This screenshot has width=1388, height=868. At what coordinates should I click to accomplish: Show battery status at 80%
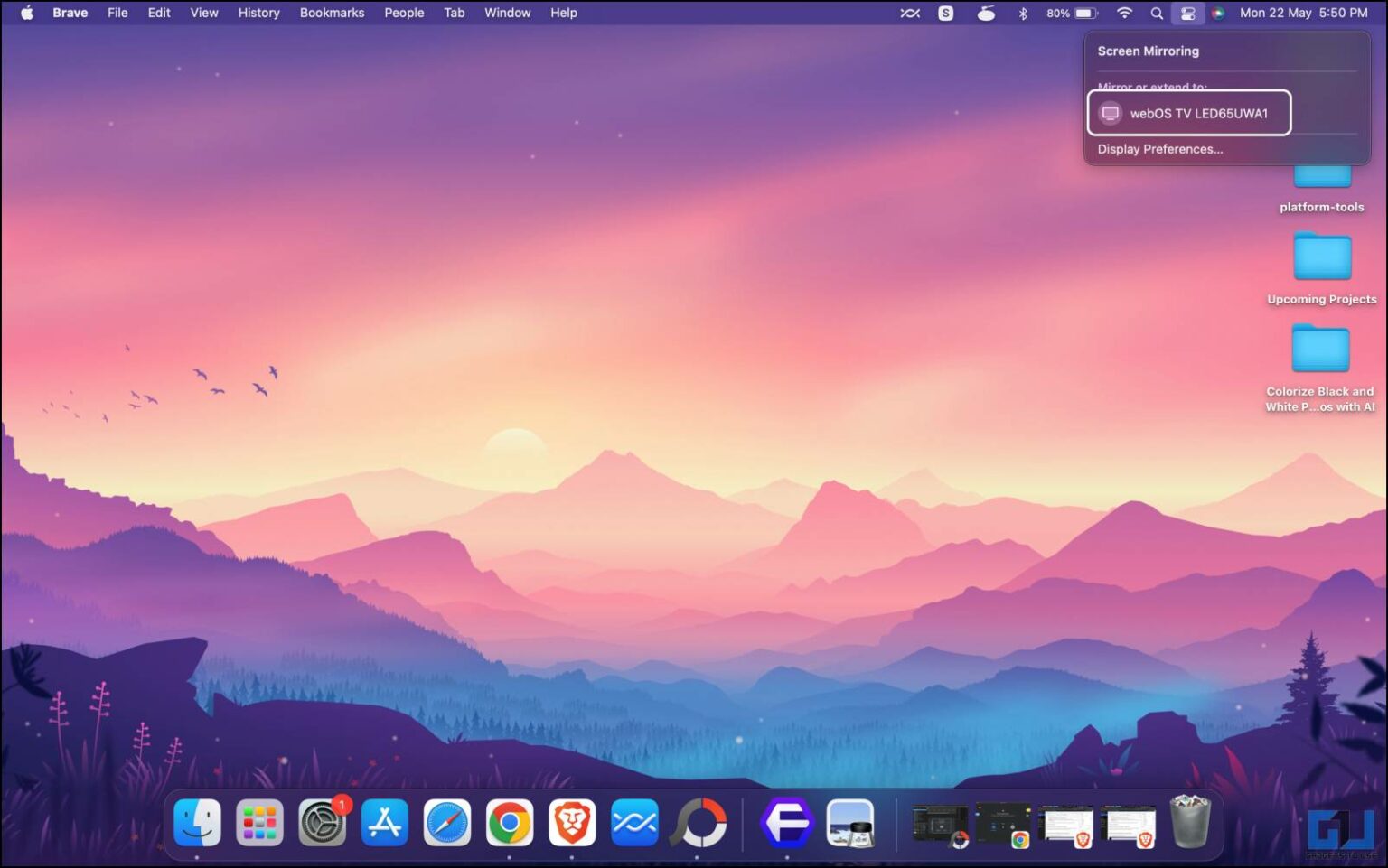(x=1072, y=13)
